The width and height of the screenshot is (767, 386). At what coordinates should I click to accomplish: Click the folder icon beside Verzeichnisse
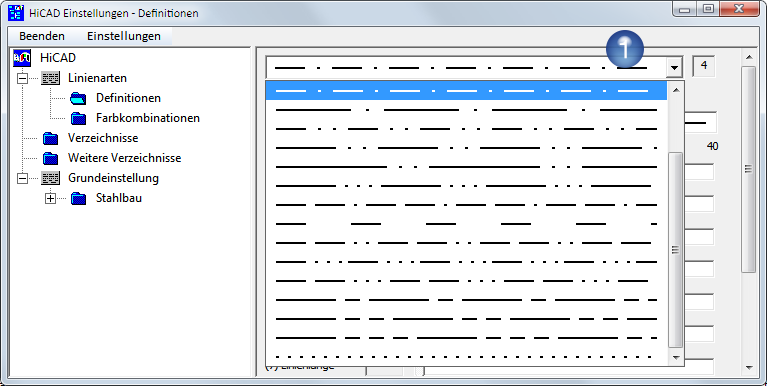[x=50, y=138]
